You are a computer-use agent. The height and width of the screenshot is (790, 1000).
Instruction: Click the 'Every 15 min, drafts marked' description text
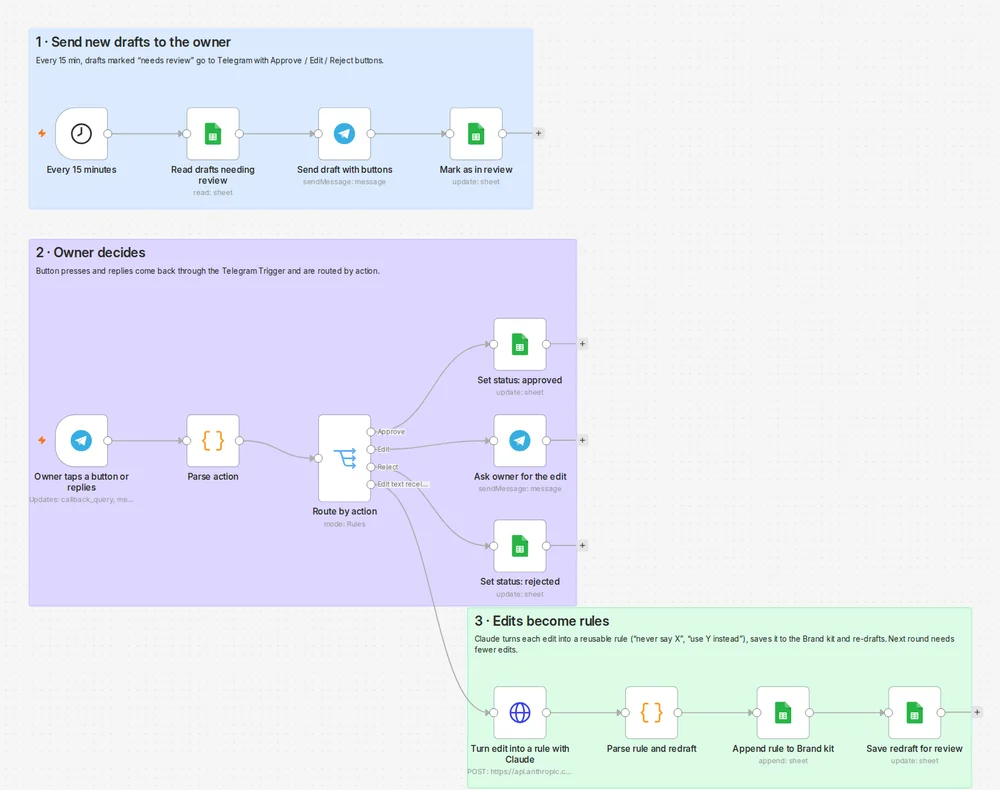coord(210,61)
